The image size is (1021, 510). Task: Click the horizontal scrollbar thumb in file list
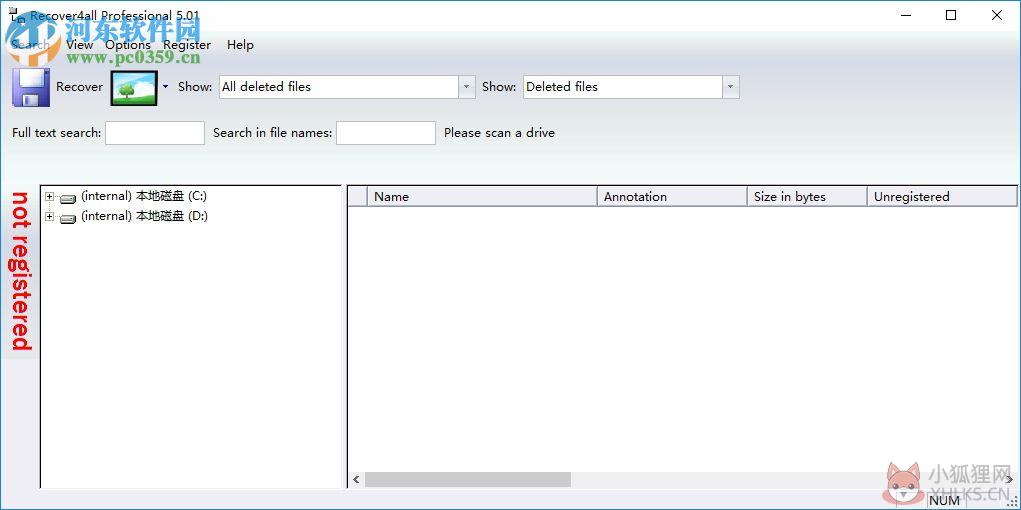[468, 480]
